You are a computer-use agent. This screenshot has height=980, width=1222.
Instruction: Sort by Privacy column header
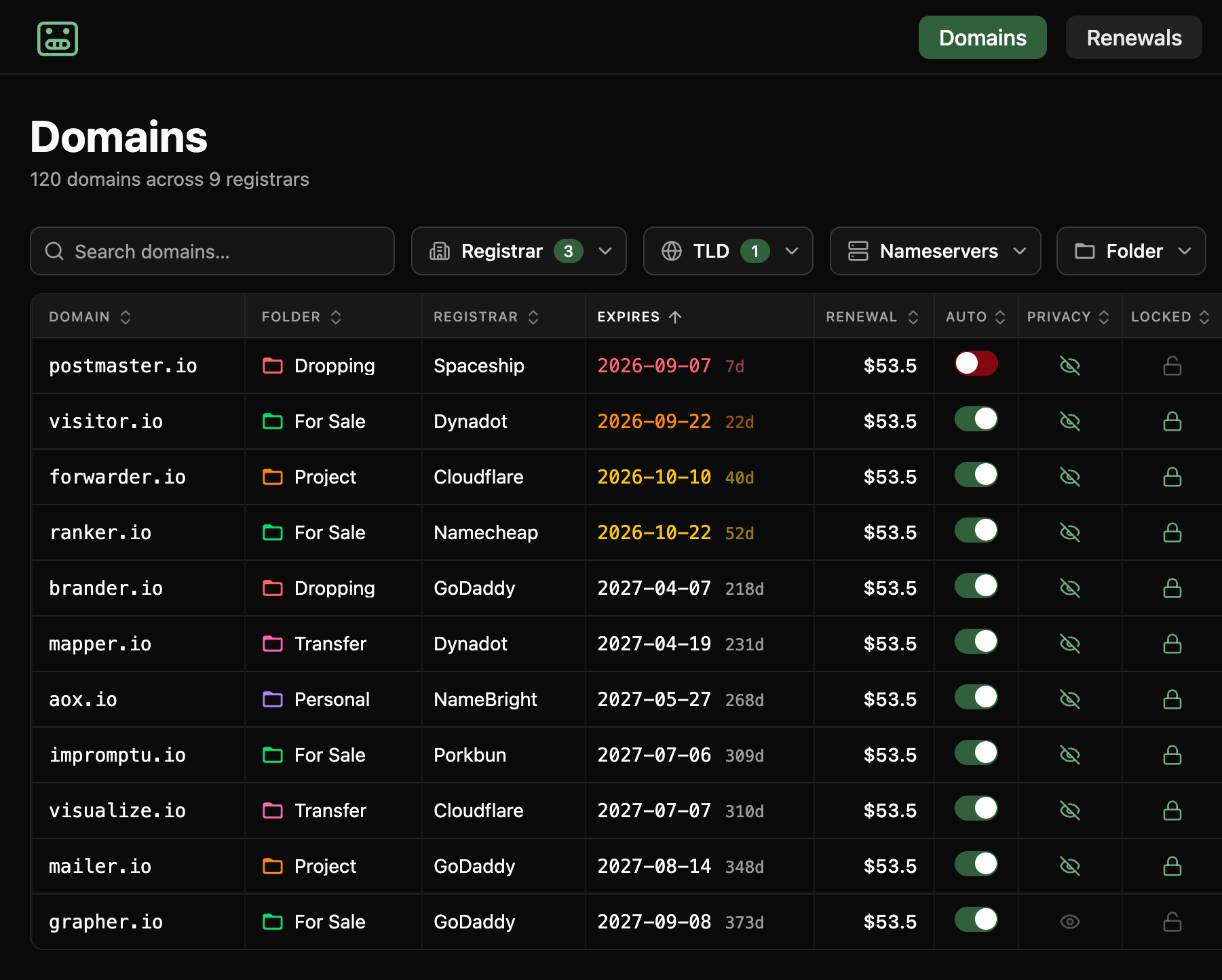pos(1069,317)
